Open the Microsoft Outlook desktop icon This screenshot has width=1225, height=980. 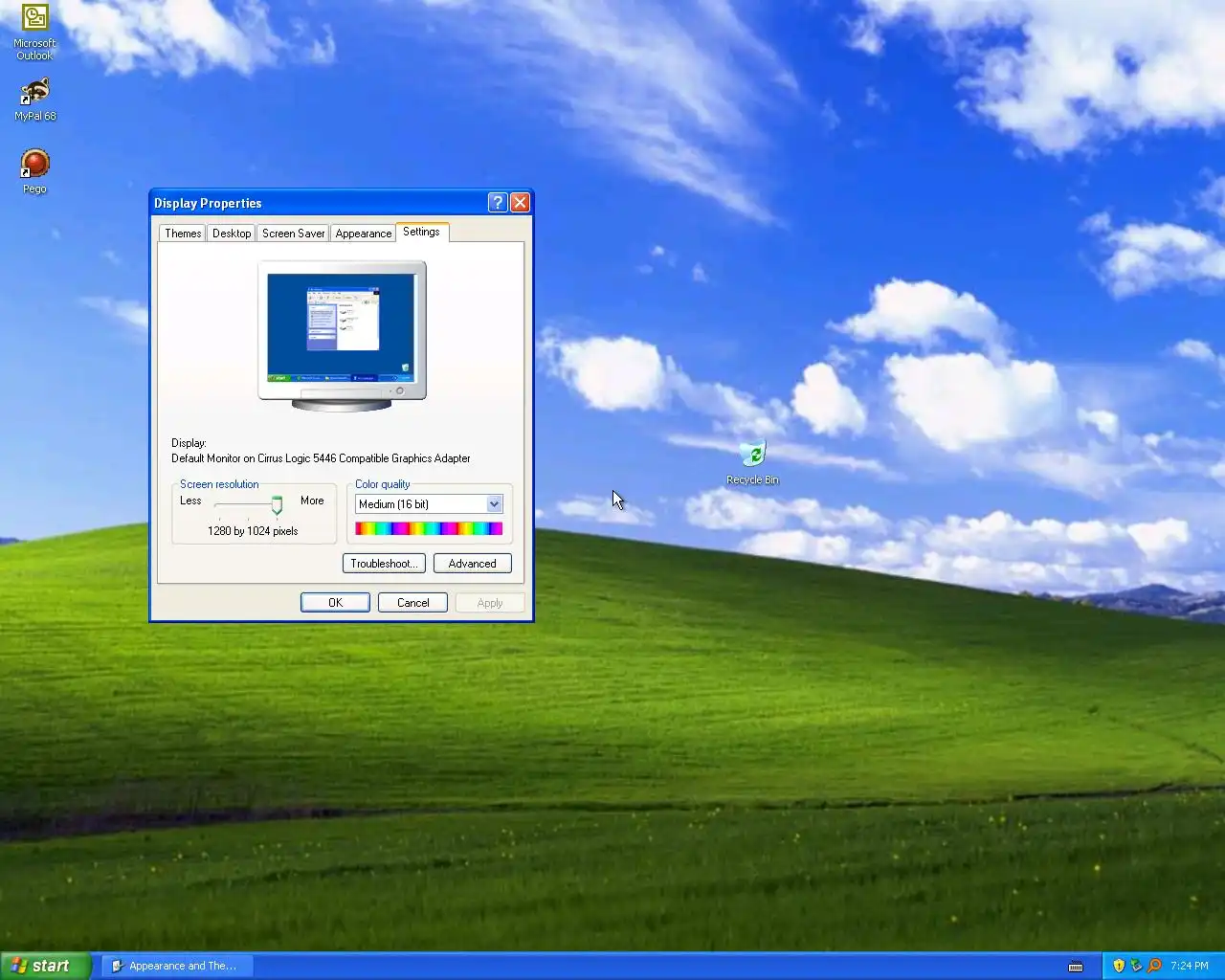coord(34,32)
